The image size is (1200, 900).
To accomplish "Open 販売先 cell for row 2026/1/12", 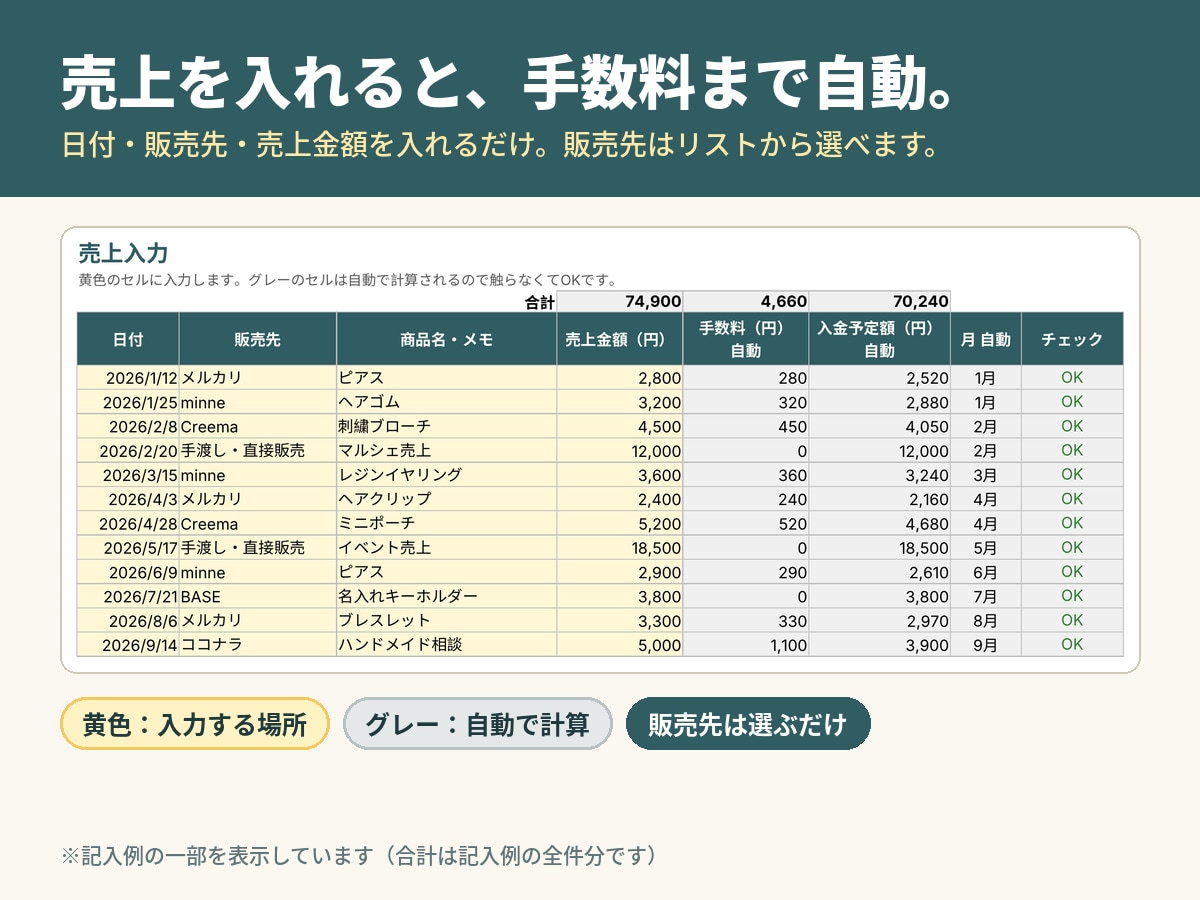I will point(258,378).
